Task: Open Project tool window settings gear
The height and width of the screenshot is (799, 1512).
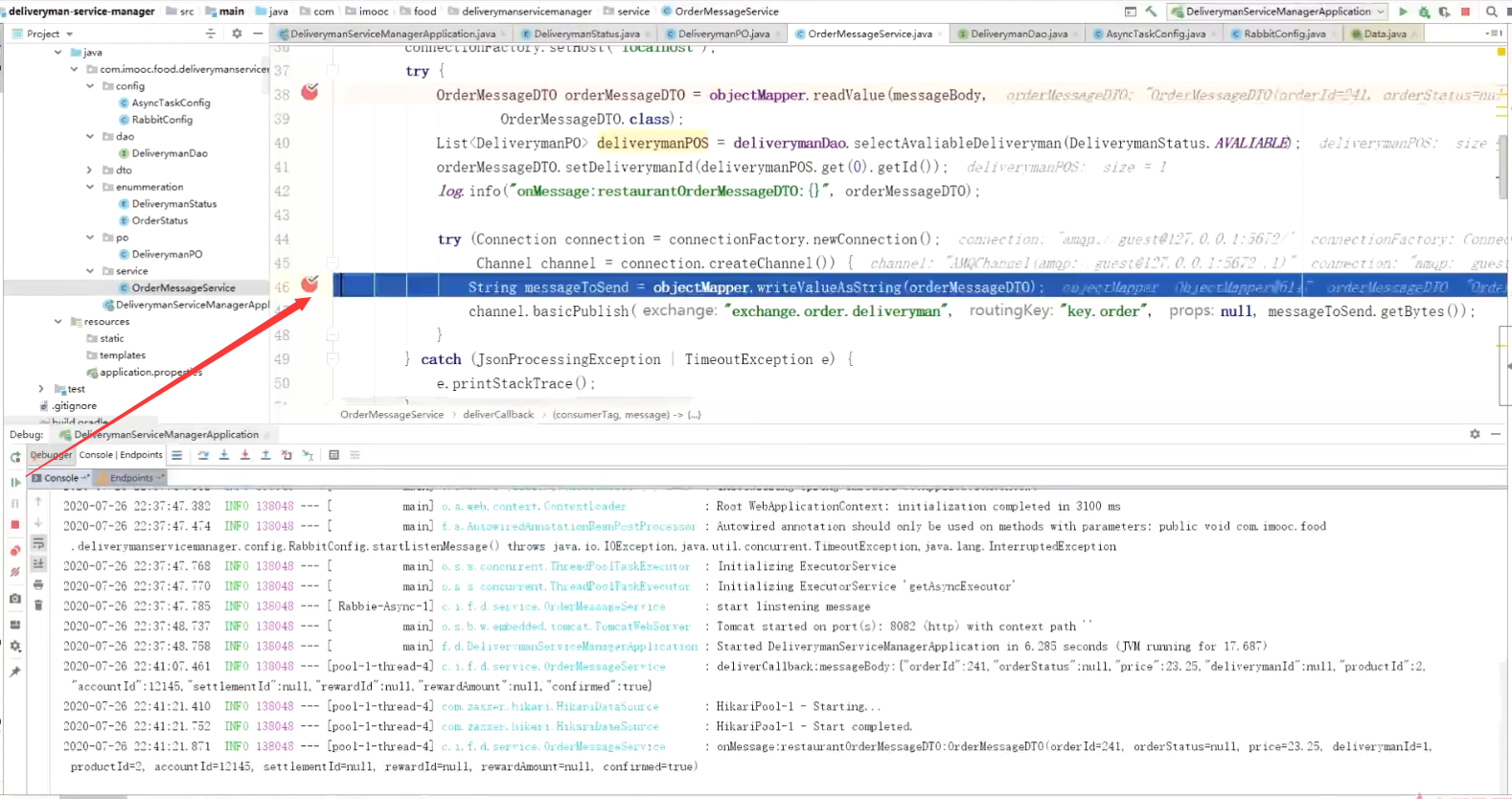Action: point(237,34)
